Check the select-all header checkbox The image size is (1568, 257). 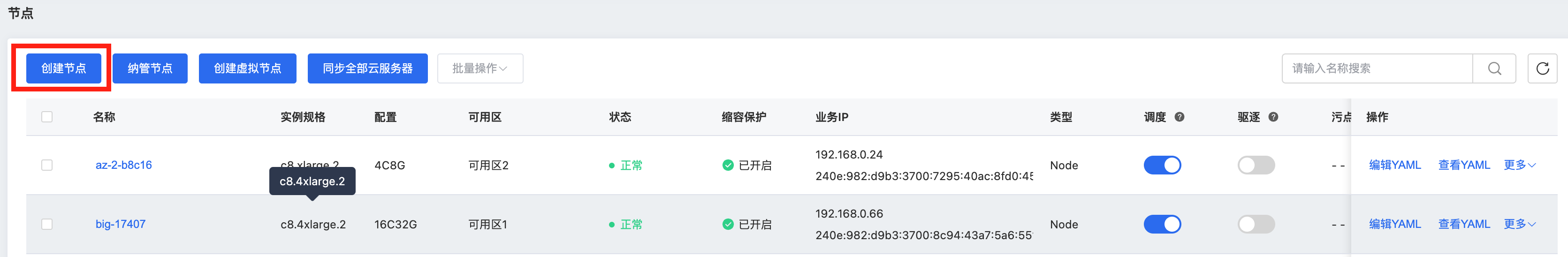pos(47,117)
